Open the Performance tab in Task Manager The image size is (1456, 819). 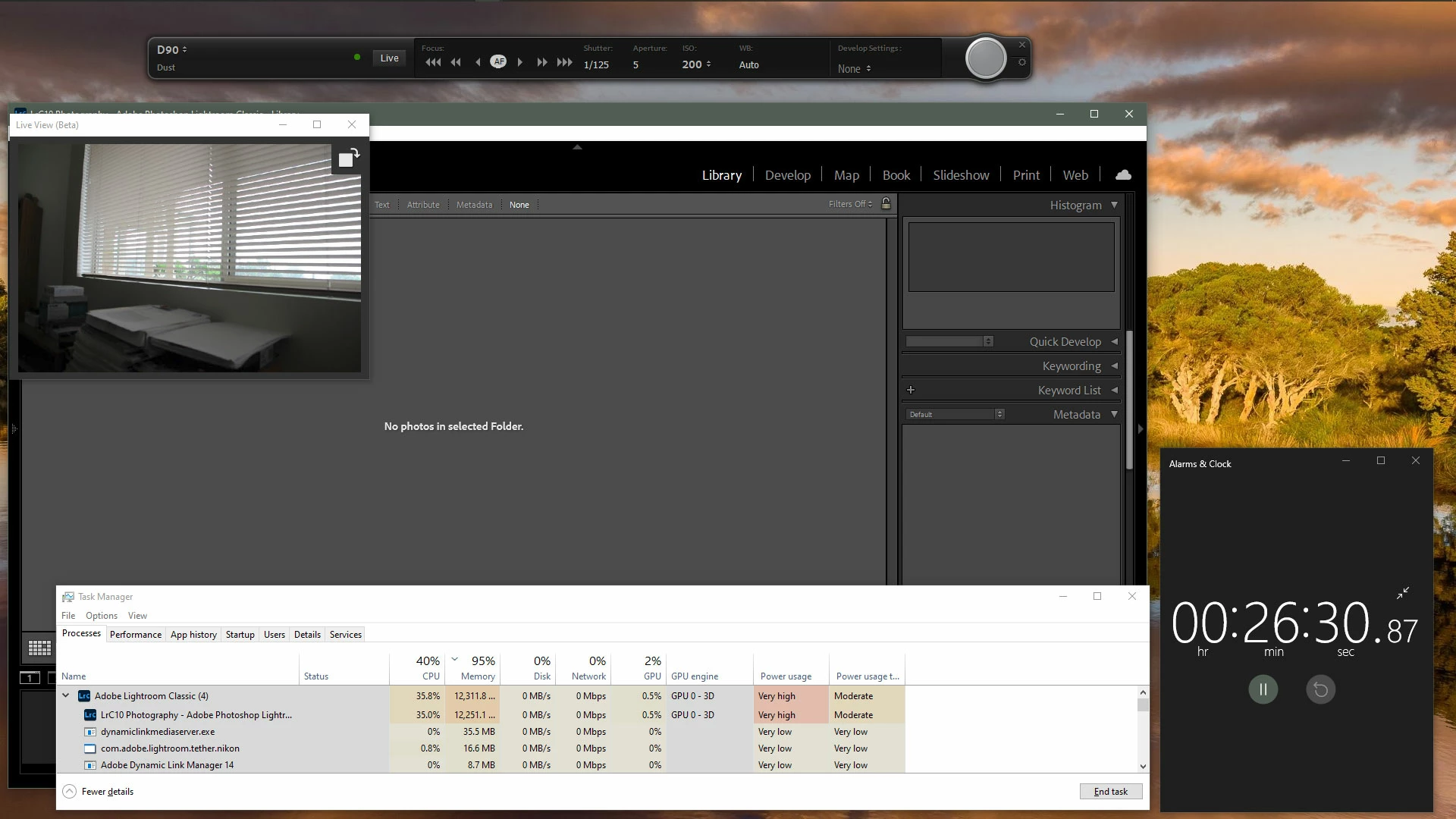[x=135, y=635]
